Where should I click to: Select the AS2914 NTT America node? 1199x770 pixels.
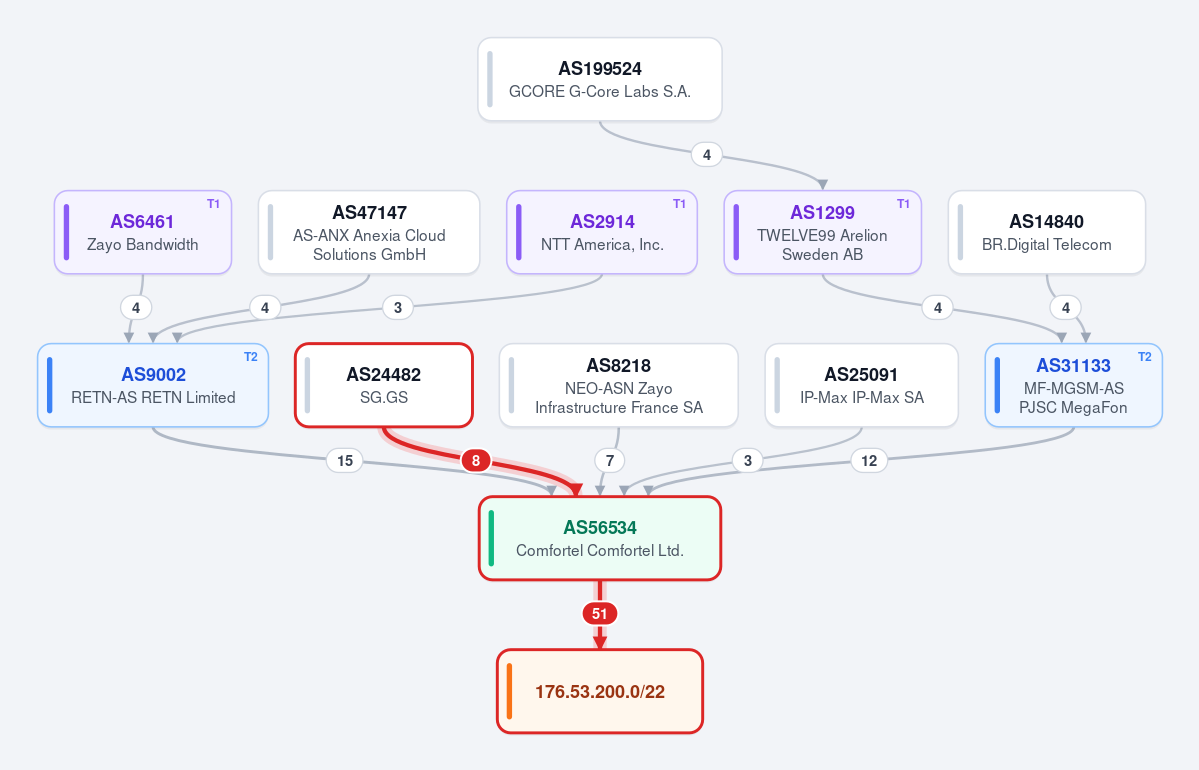[602, 232]
